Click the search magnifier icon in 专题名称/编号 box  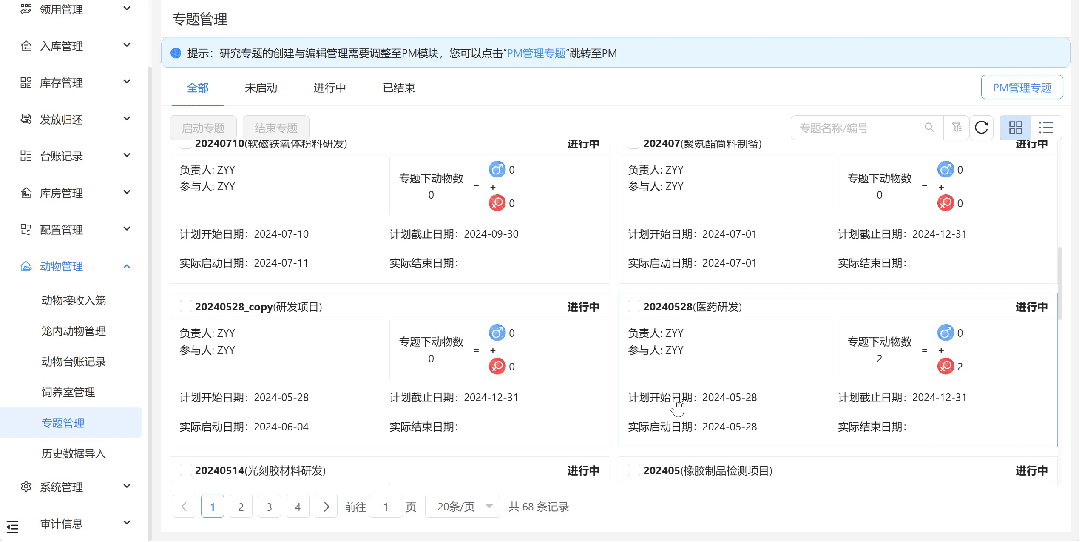929,127
